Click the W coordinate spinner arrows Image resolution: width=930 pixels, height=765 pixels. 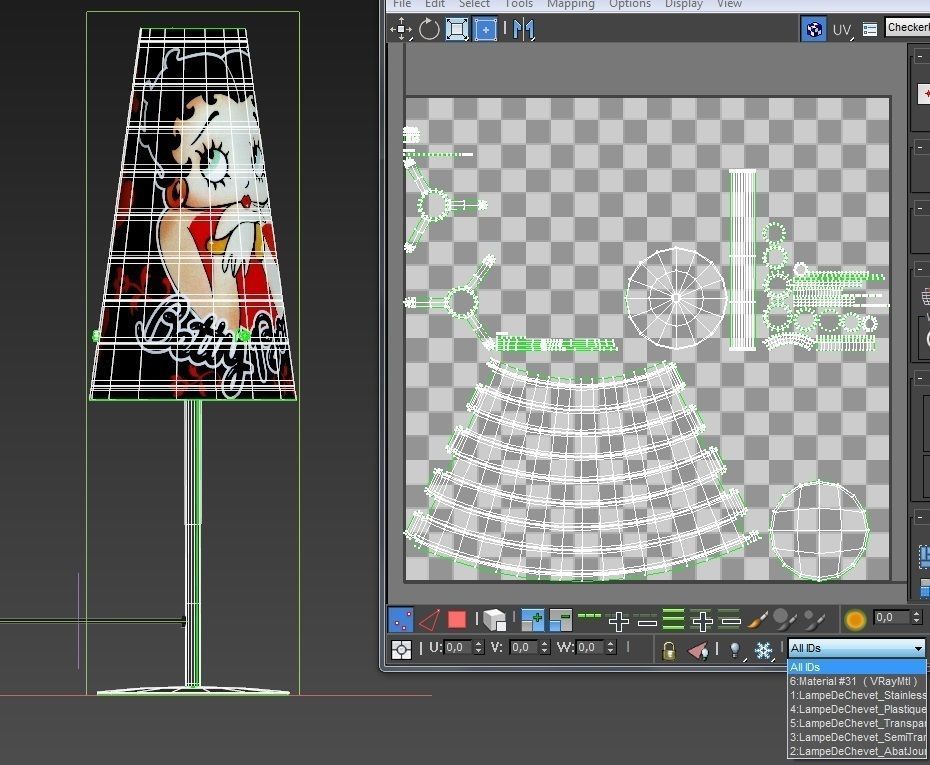(610, 648)
